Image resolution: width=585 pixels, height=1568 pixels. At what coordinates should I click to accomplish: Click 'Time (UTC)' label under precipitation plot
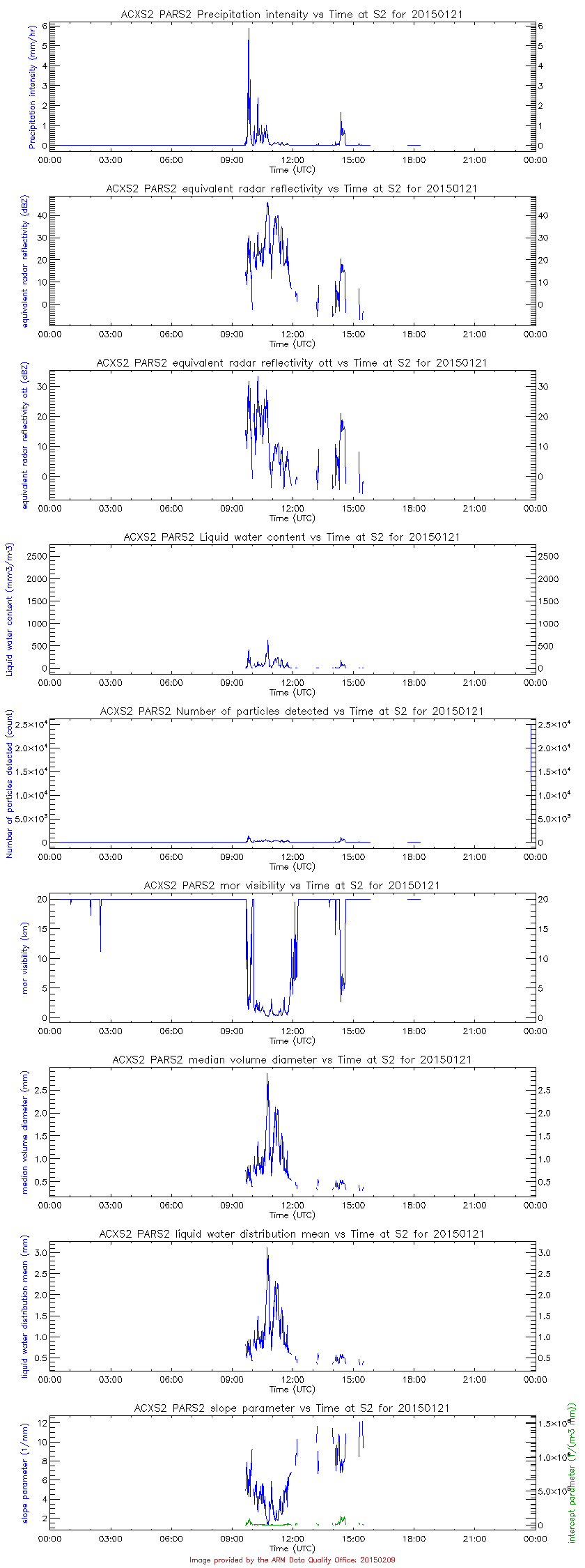coord(292,169)
